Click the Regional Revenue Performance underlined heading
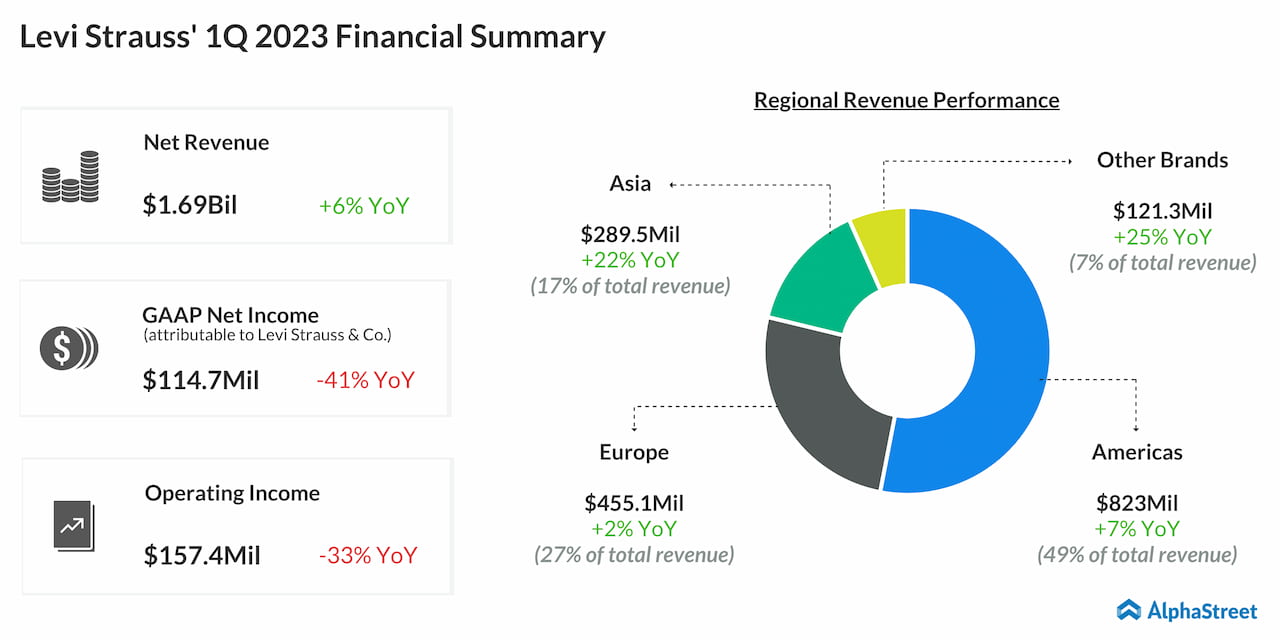 coord(906,101)
